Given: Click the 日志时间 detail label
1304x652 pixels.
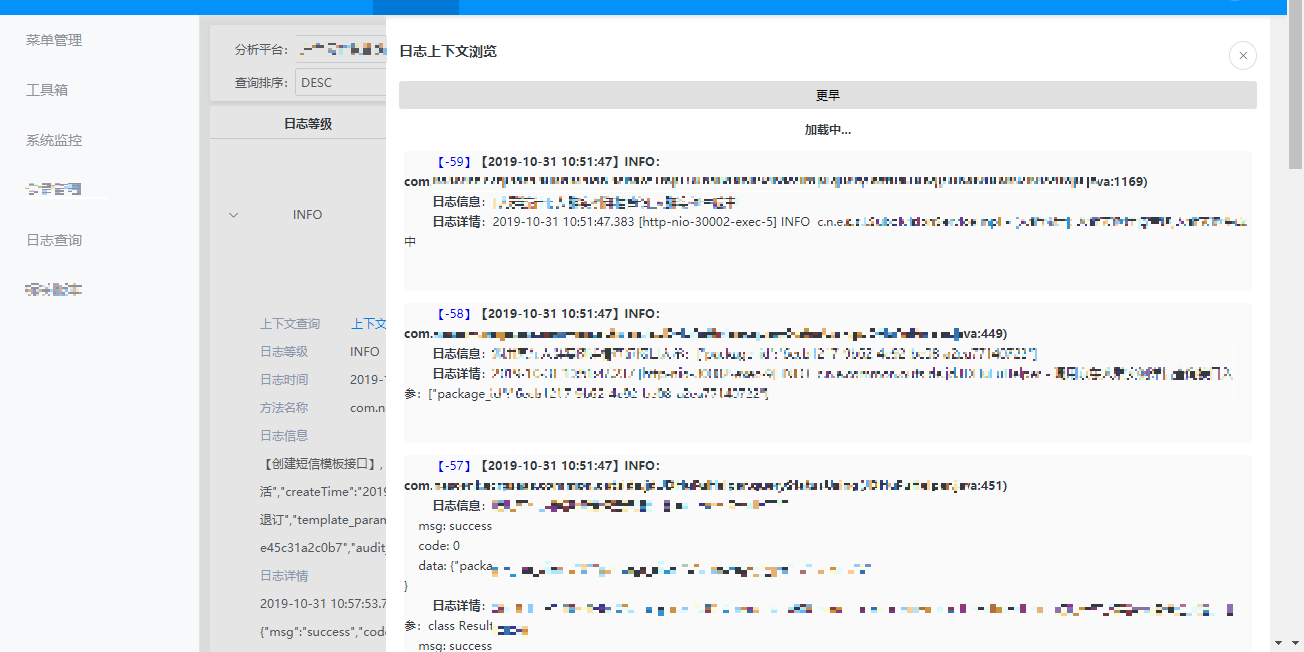Looking at the screenshot, I should pos(284,380).
